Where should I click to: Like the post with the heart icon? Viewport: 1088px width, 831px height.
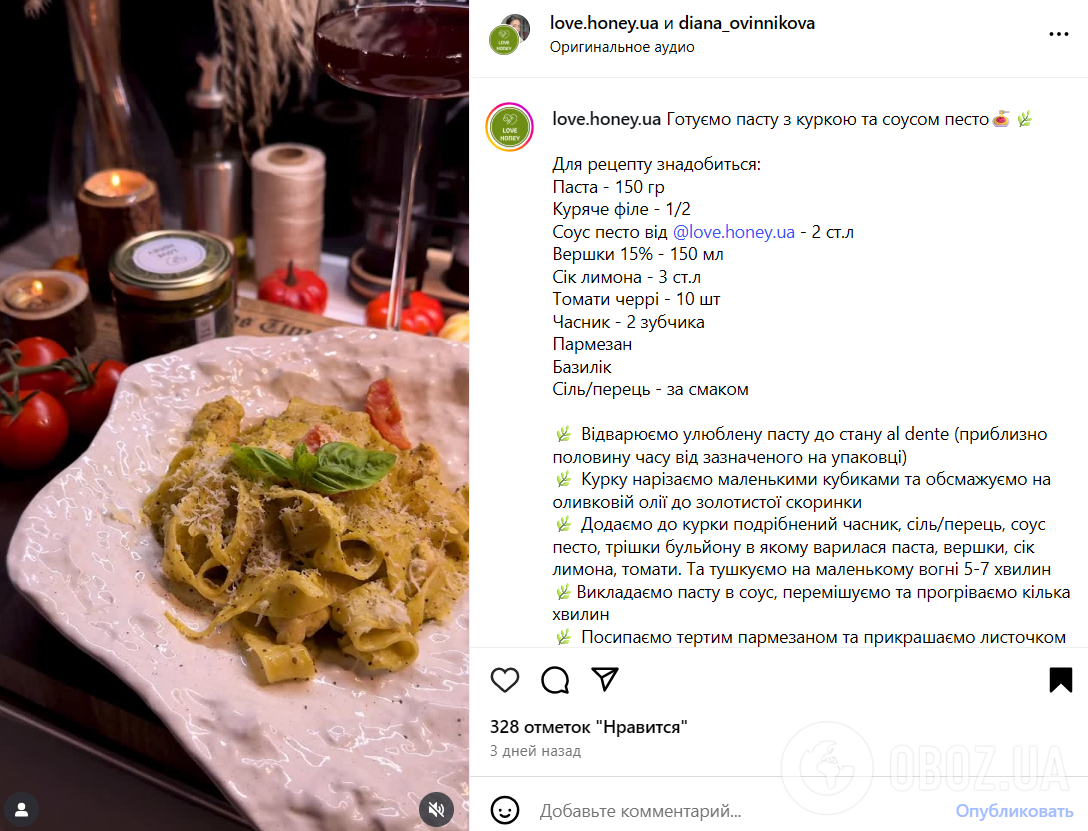[504, 680]
